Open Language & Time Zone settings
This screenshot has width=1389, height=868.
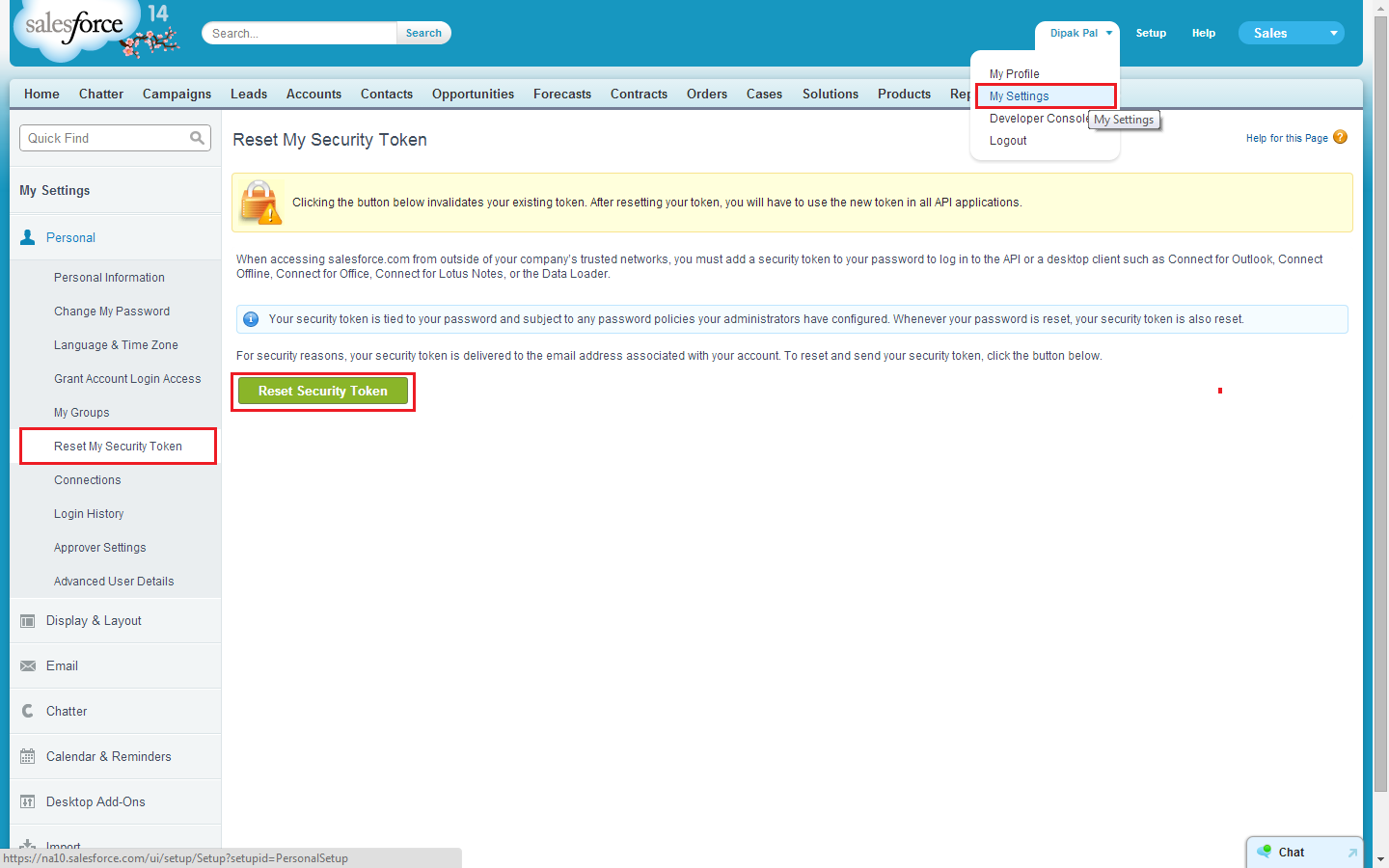point(116,345)
